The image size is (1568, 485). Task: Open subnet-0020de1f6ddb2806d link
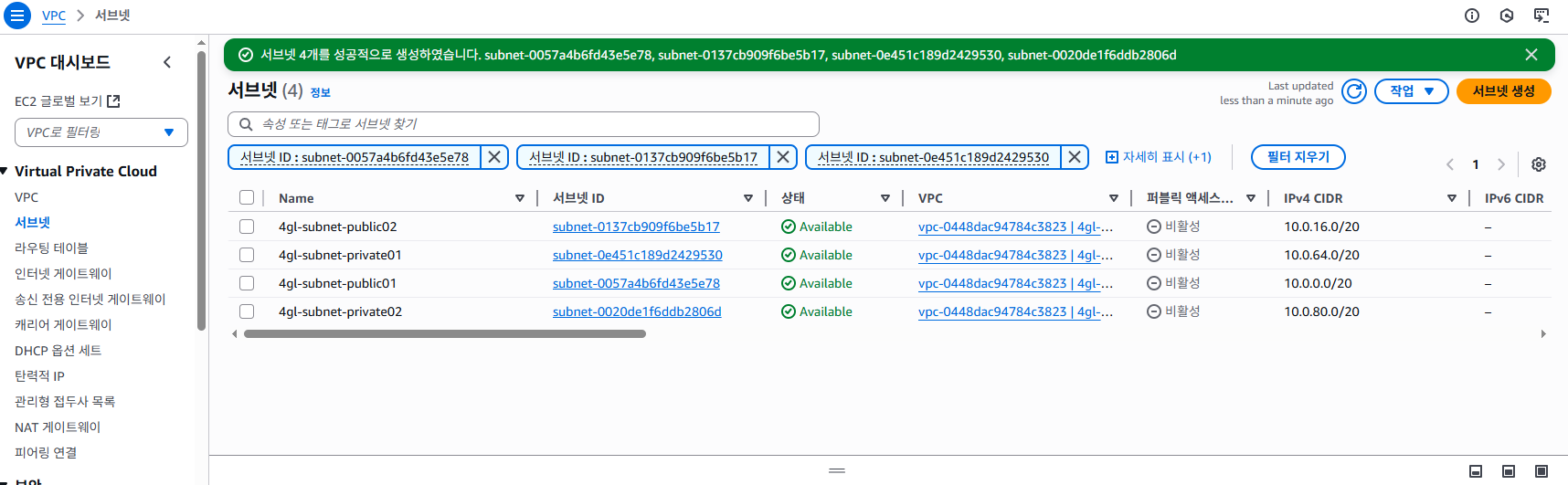point(637,311)
